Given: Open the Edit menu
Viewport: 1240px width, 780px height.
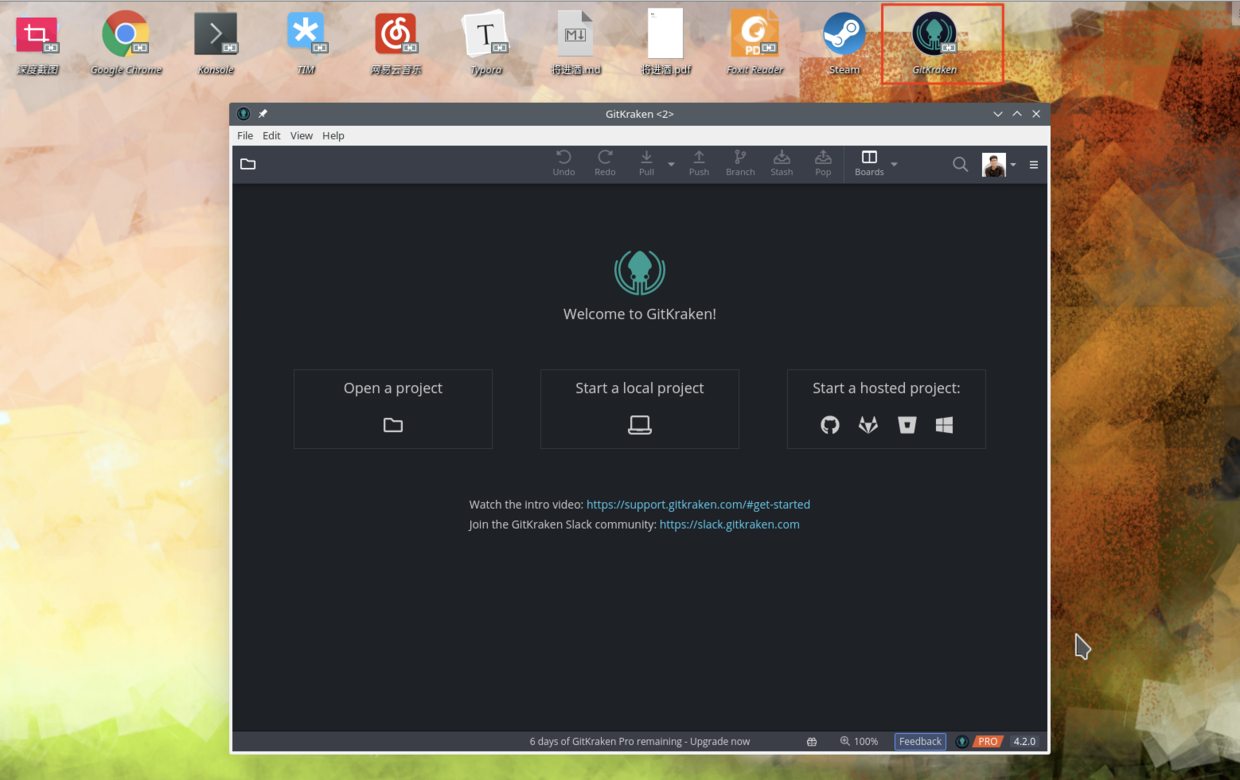Looking at the screenshot, I should click(271, 136).
